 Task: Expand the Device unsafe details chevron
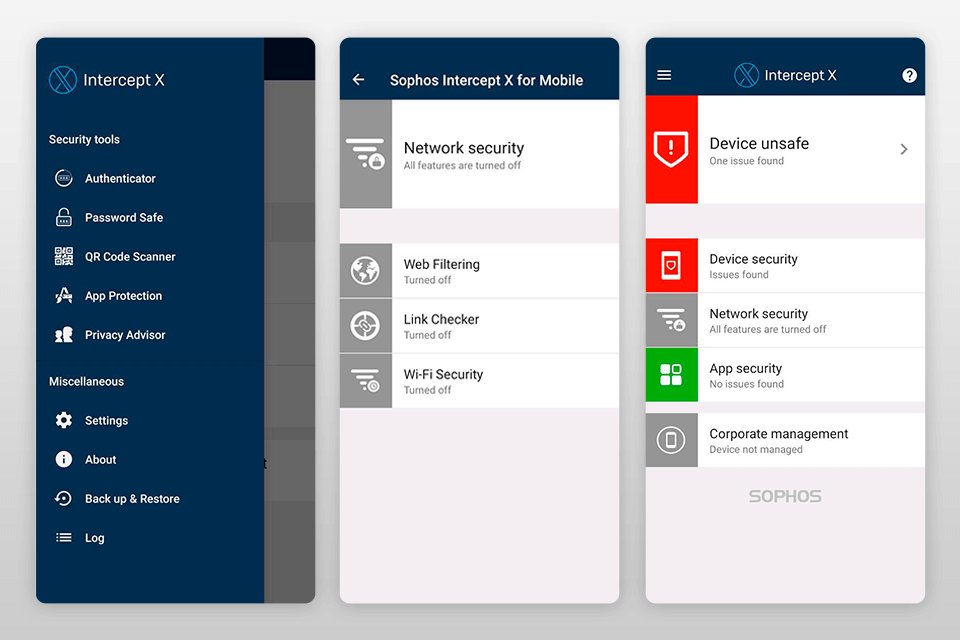point(904,148)
